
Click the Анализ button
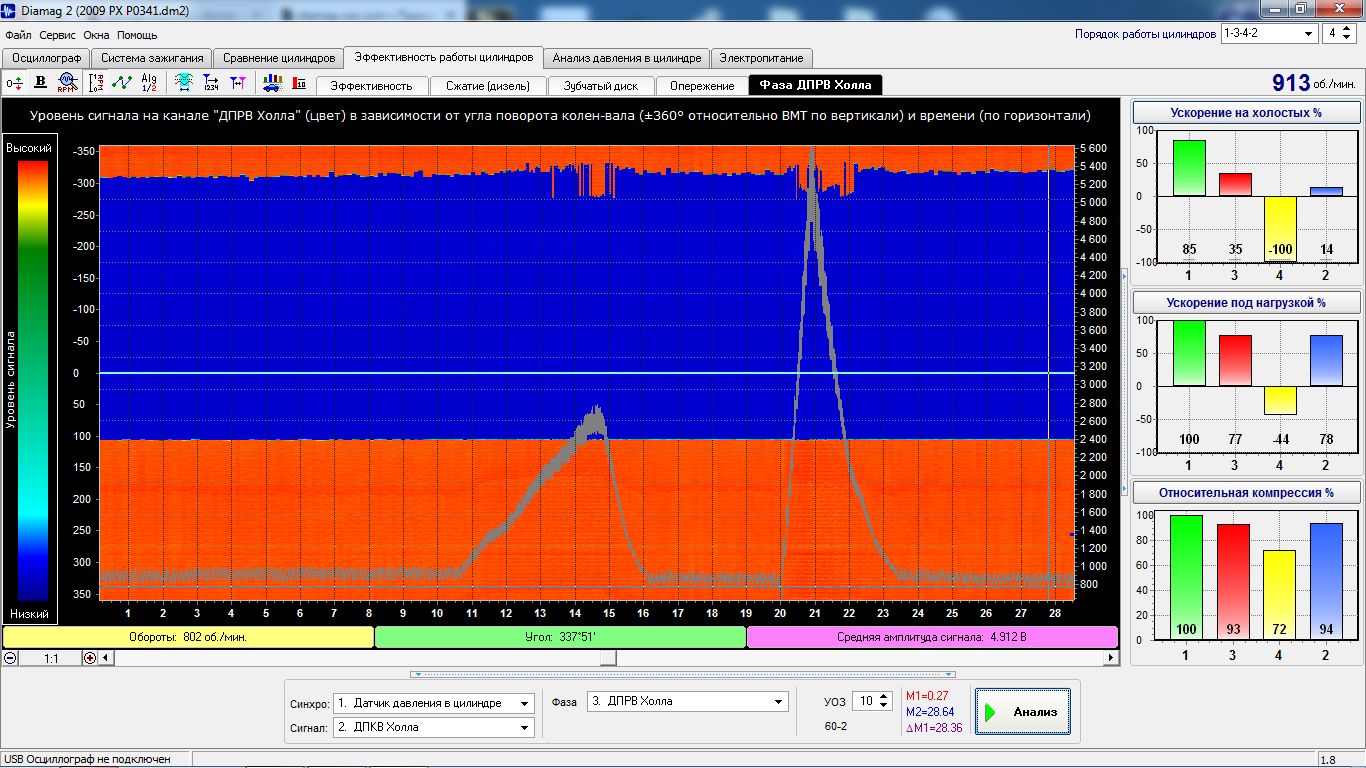[1022, 712]
